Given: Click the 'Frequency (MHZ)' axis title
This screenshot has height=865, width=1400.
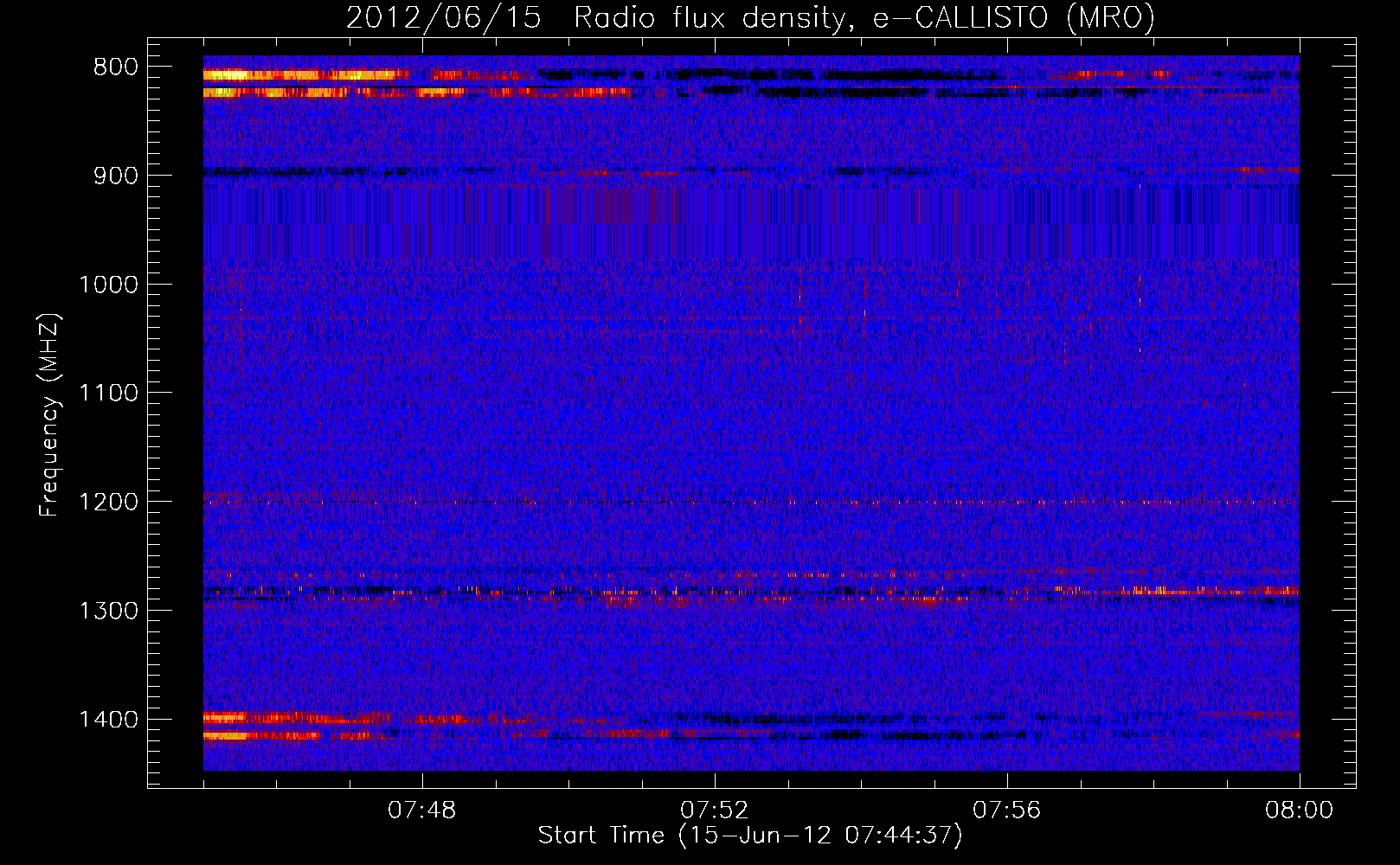Looking at the screenshot, I should 49,415.
